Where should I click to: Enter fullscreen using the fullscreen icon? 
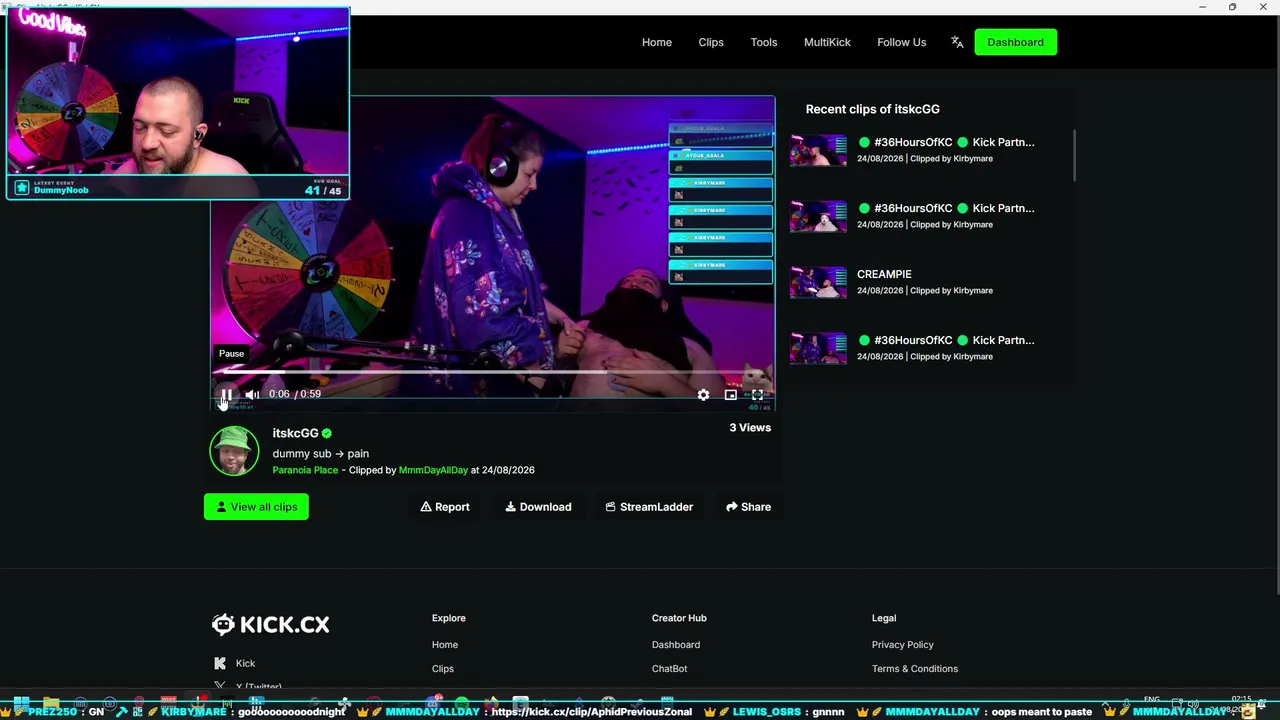tap(757, 395)
